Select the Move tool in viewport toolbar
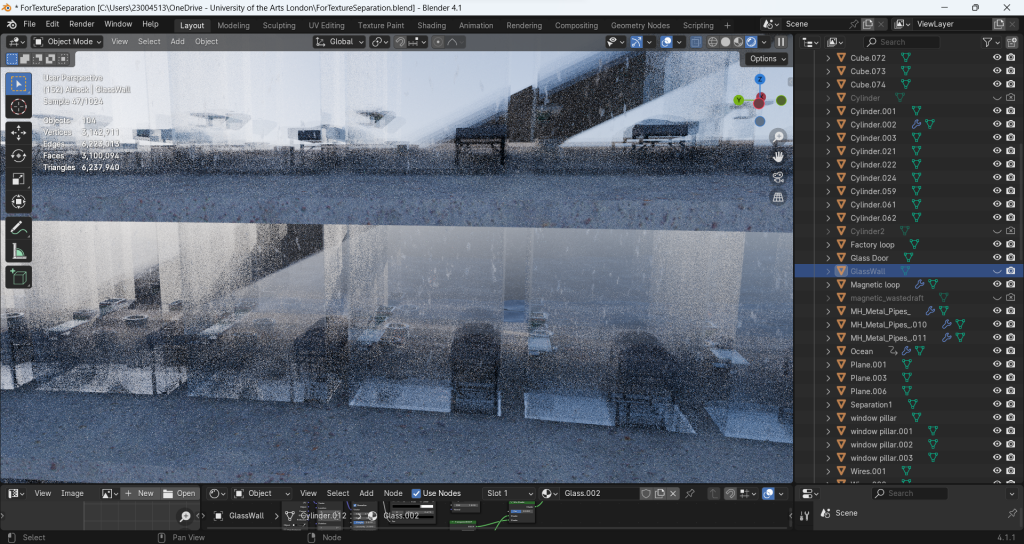1024x544 pixels. (19, 131)
